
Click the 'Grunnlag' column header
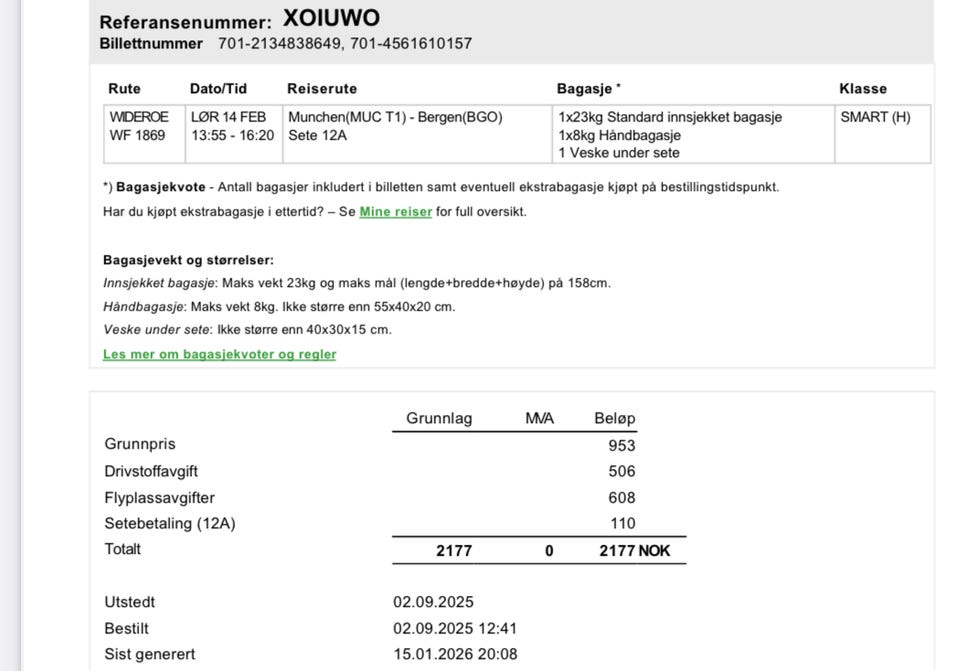pyautogui.click(x=439, y=419)
